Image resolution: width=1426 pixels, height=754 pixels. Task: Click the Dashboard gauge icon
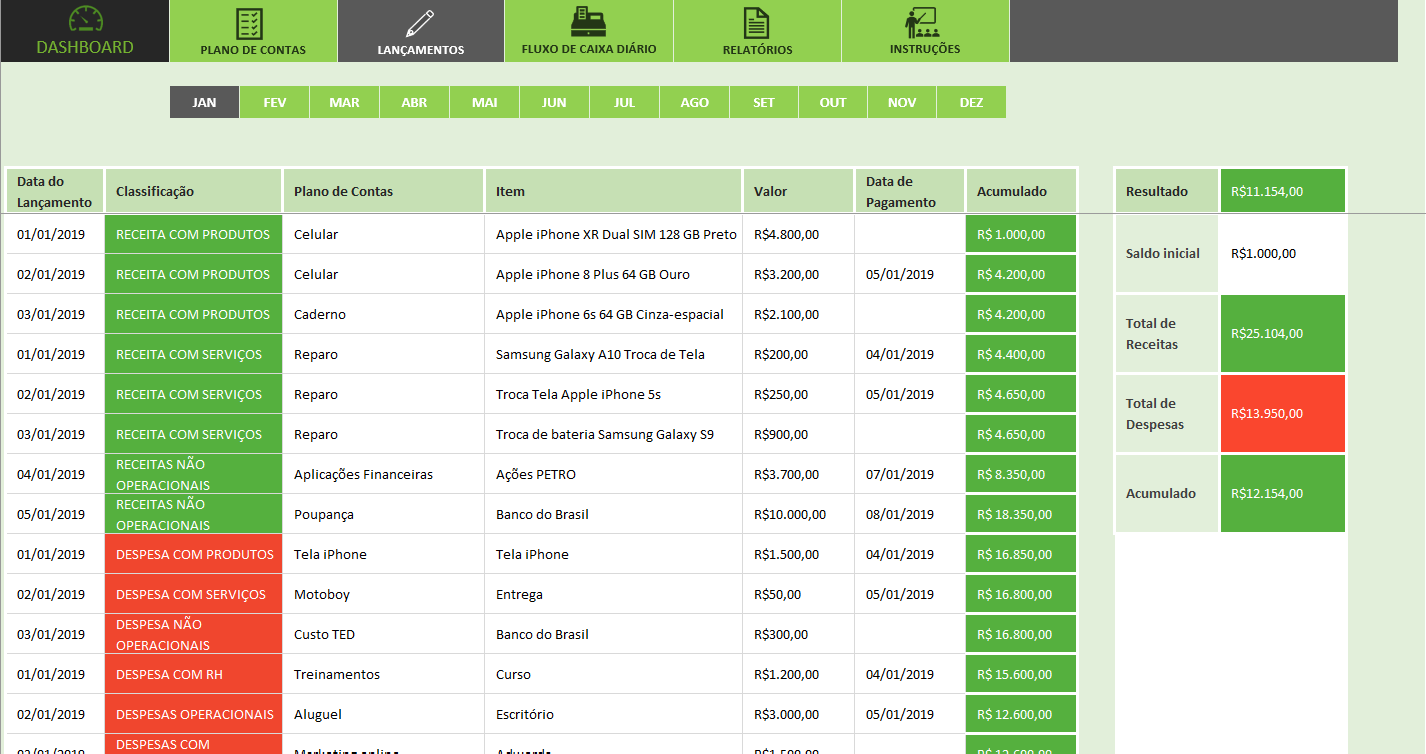coord(85,19)
